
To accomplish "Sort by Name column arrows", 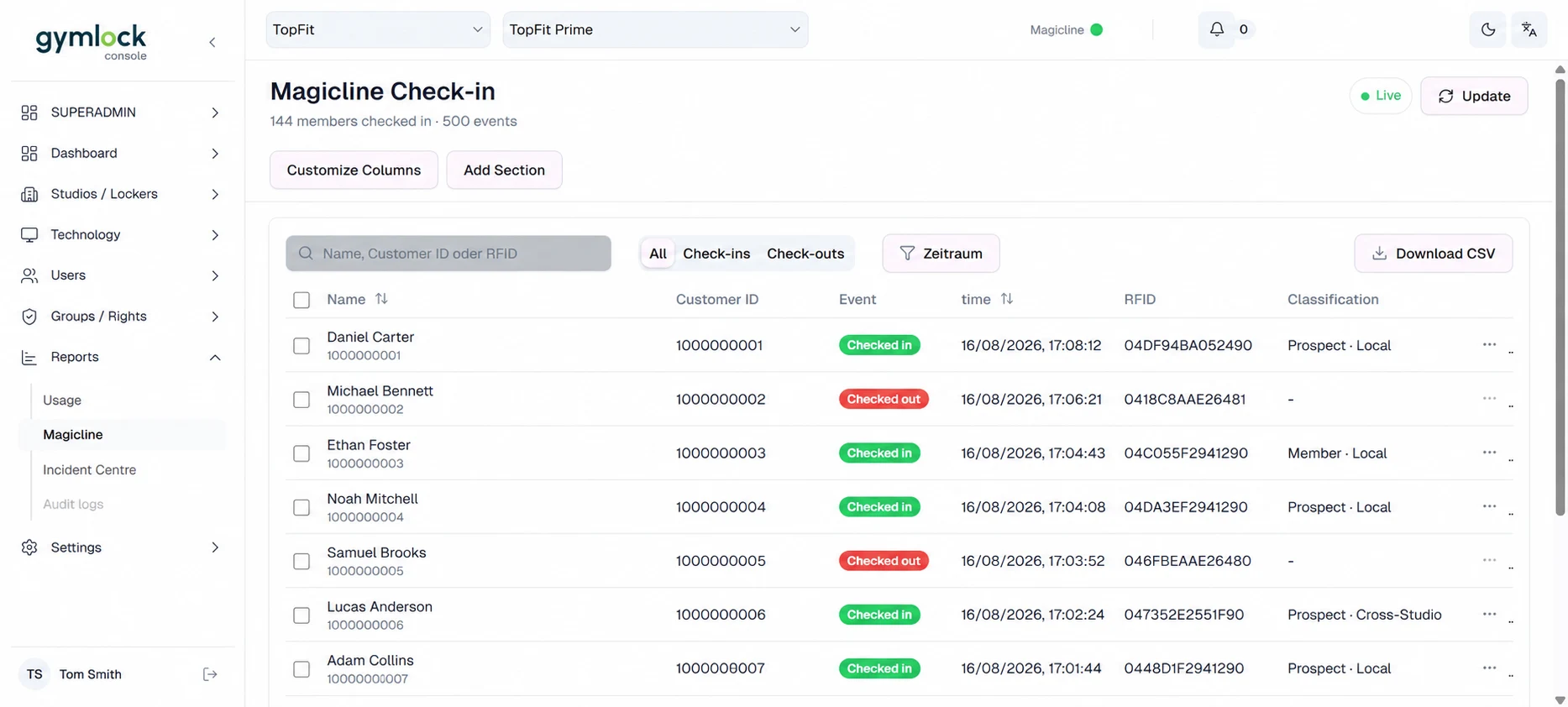I will click(x=381, y=299).
